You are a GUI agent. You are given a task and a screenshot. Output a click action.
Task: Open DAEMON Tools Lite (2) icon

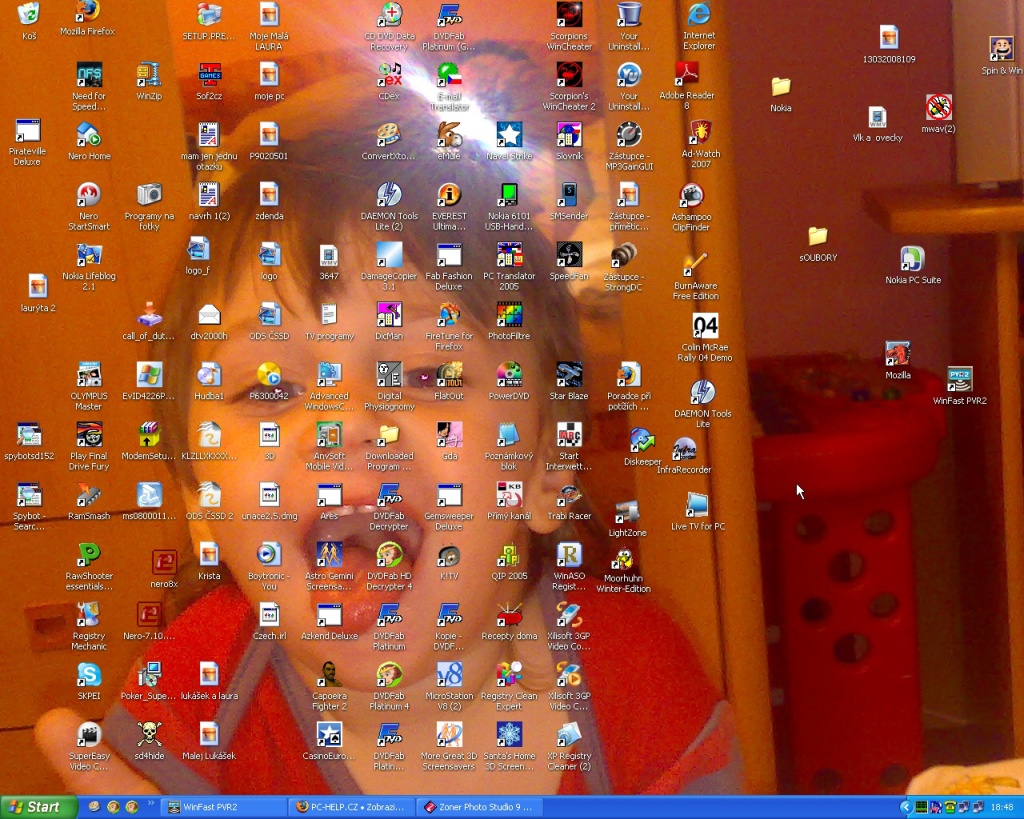[389, 206]
